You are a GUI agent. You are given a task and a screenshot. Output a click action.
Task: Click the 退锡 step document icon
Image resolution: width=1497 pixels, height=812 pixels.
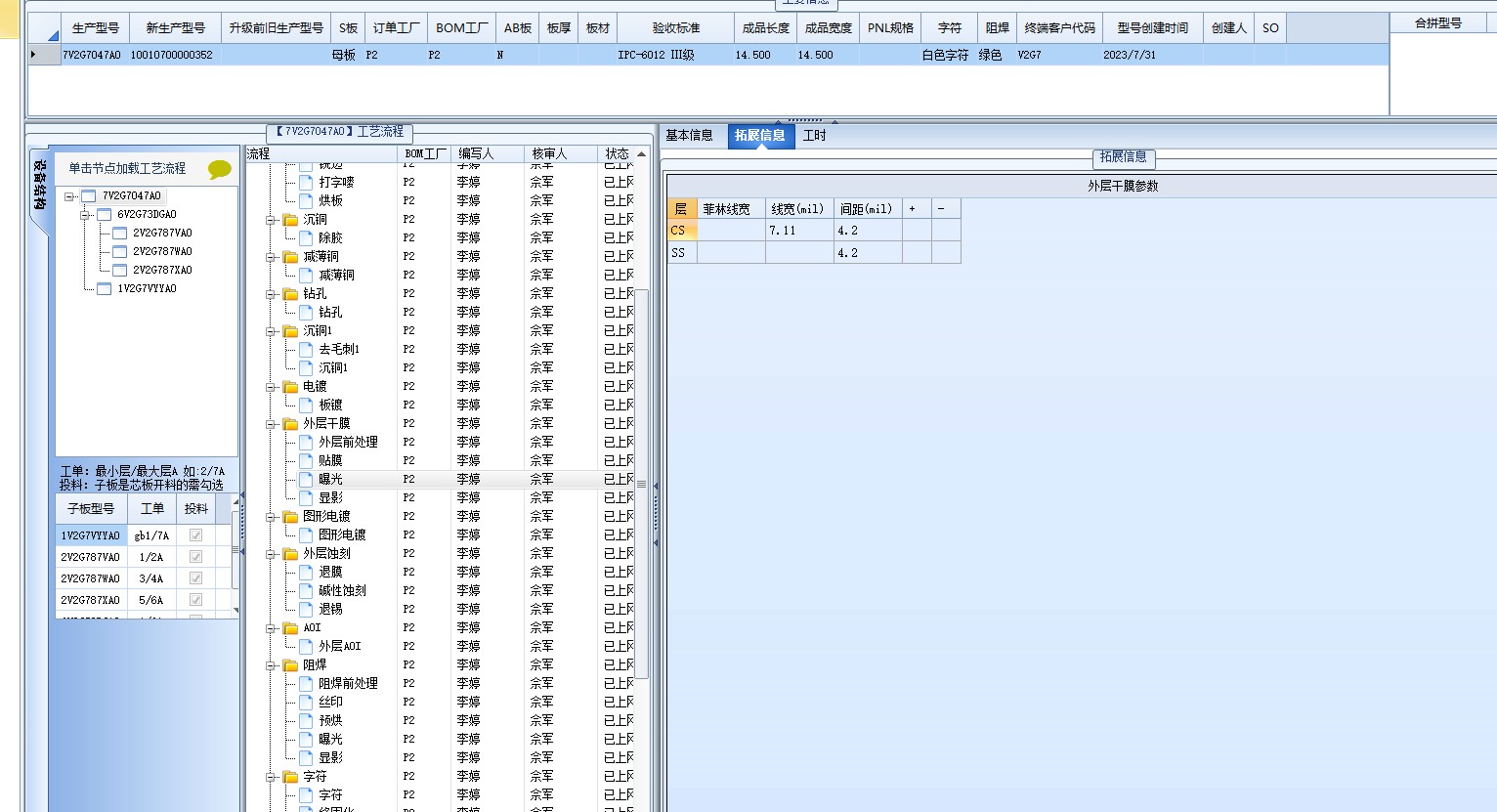(x=306, y=609)
